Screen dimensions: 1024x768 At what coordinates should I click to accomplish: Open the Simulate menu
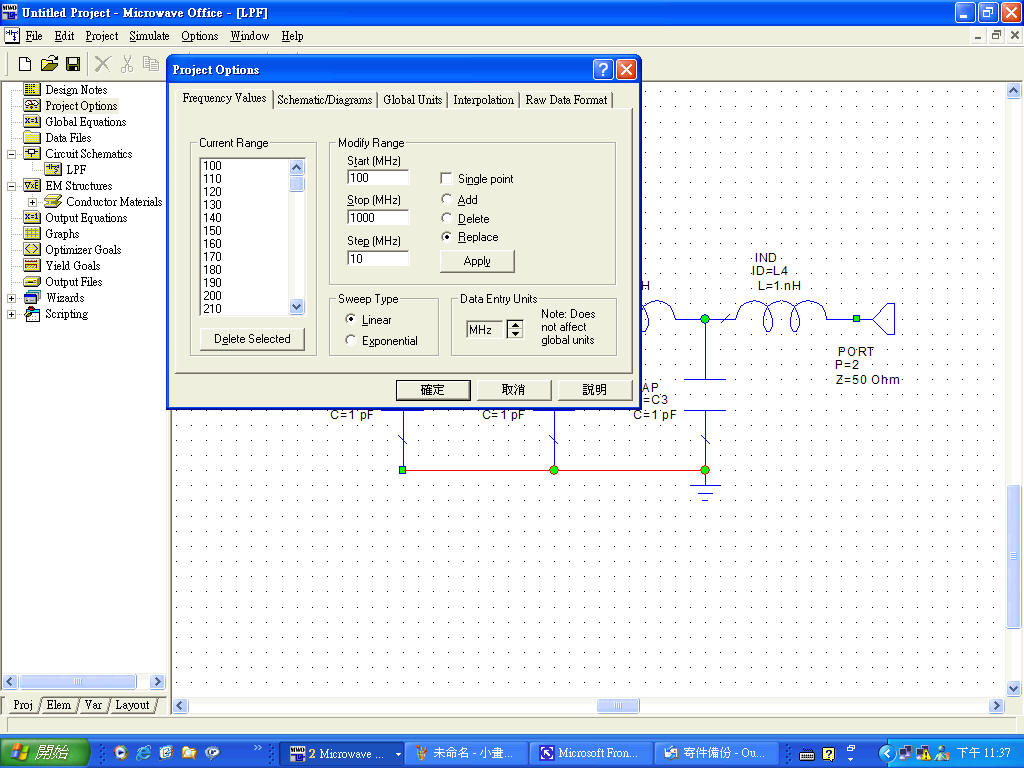(149, 36)
